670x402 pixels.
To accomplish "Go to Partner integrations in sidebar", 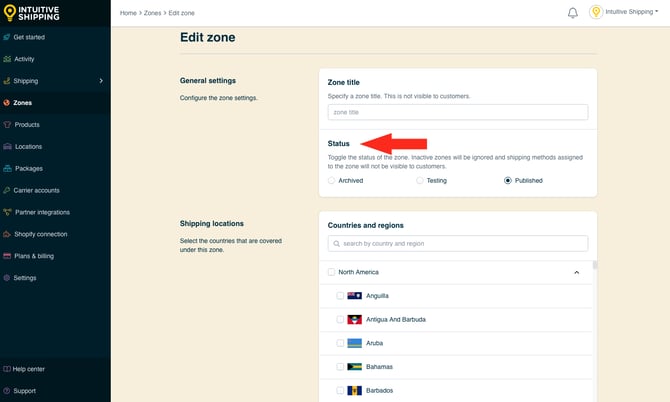I will tap(41, 212).
